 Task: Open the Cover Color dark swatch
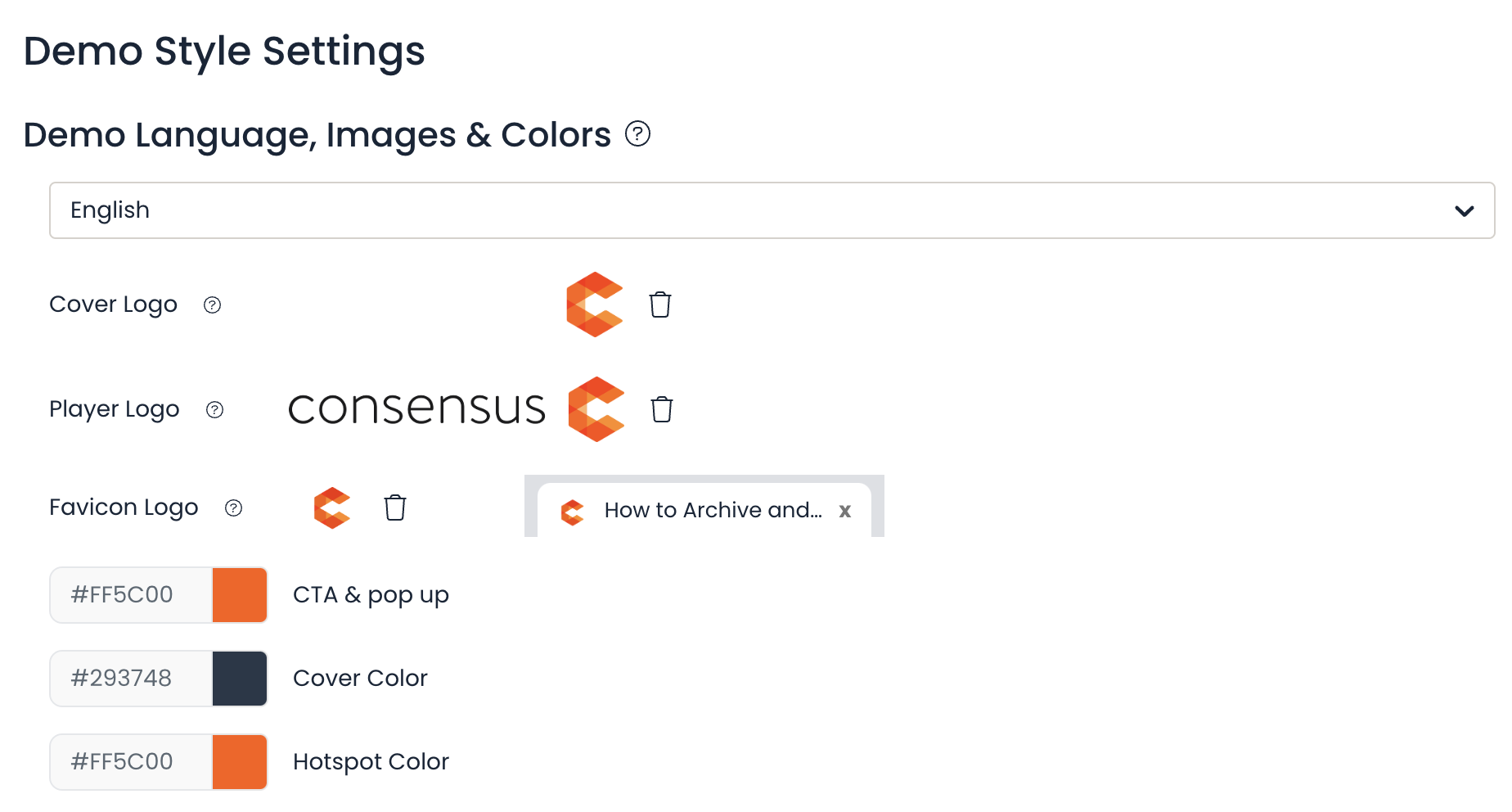click(x=240, y=679)
